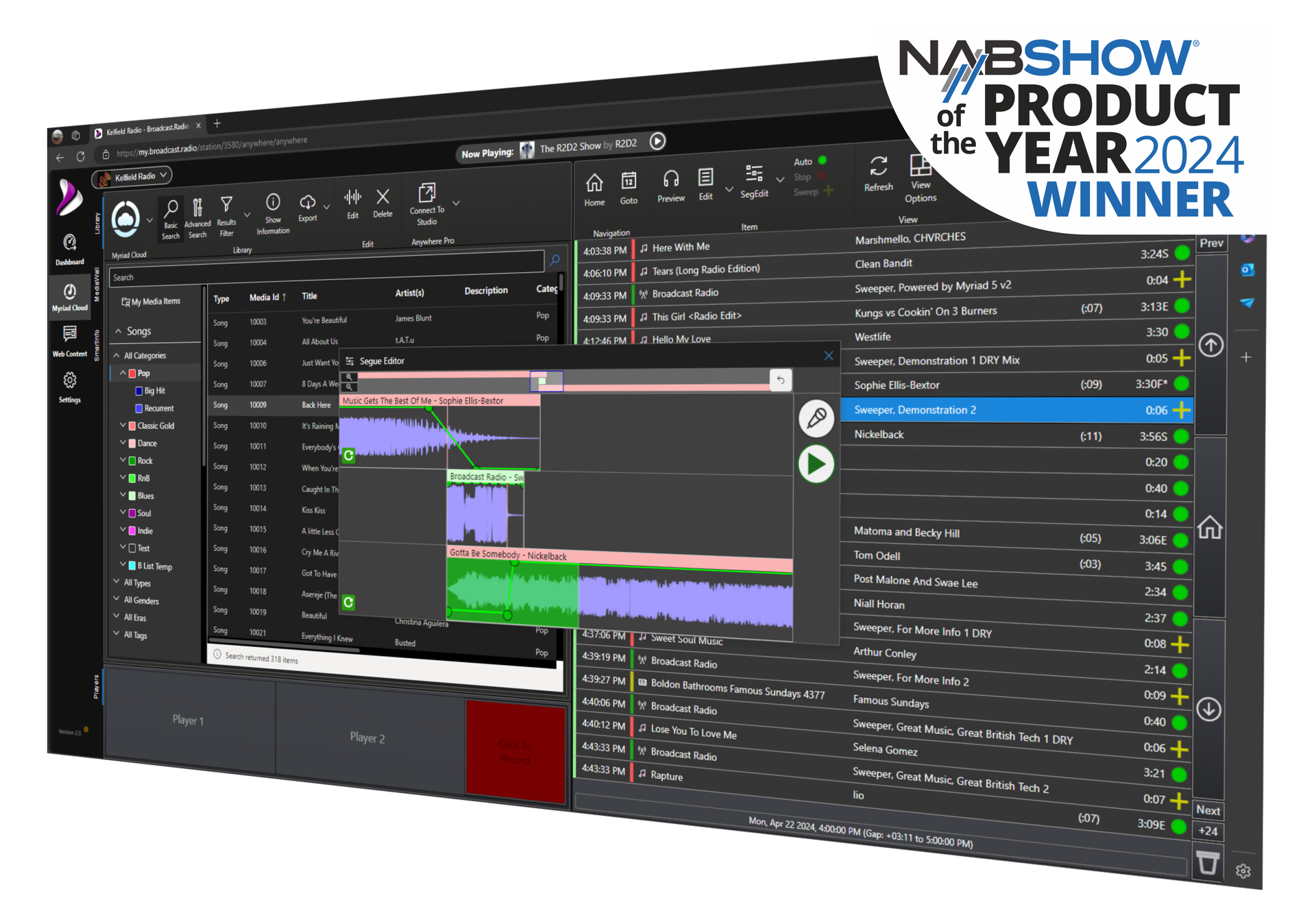Sort by the Media Id column header
The height and width of the screenshot is (911, 1316).
pyautogui.click(x=267, y=297)
